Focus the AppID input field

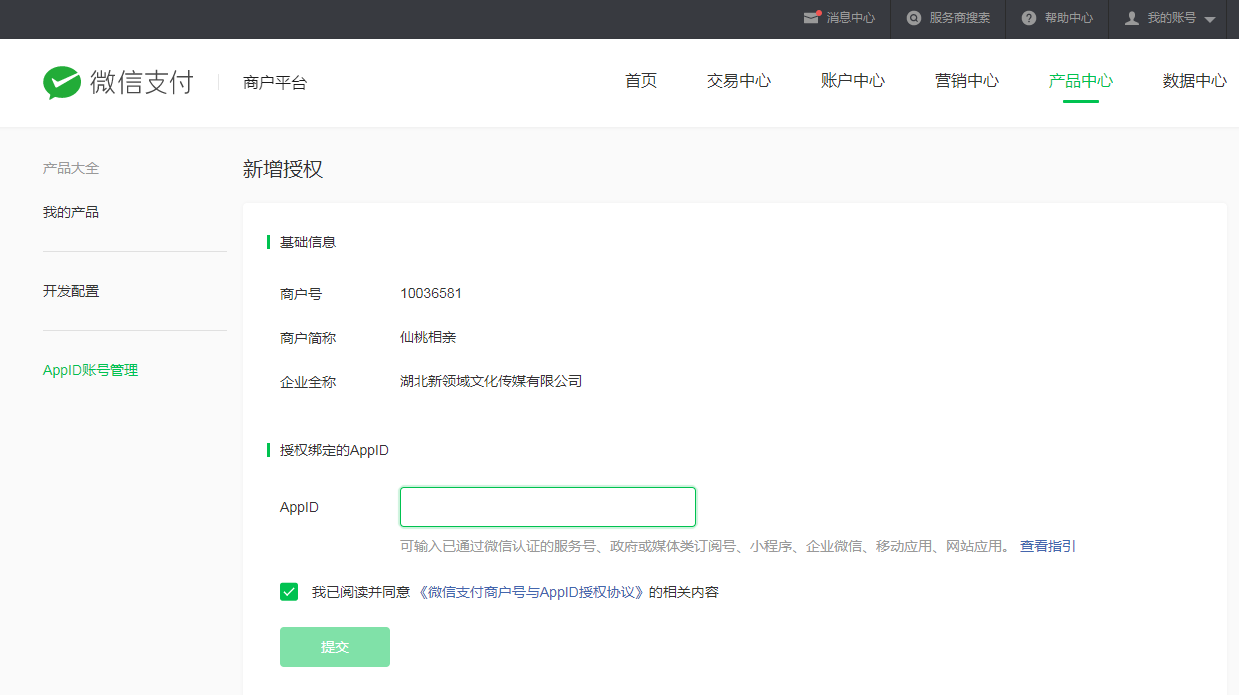[x=548, y=507]
